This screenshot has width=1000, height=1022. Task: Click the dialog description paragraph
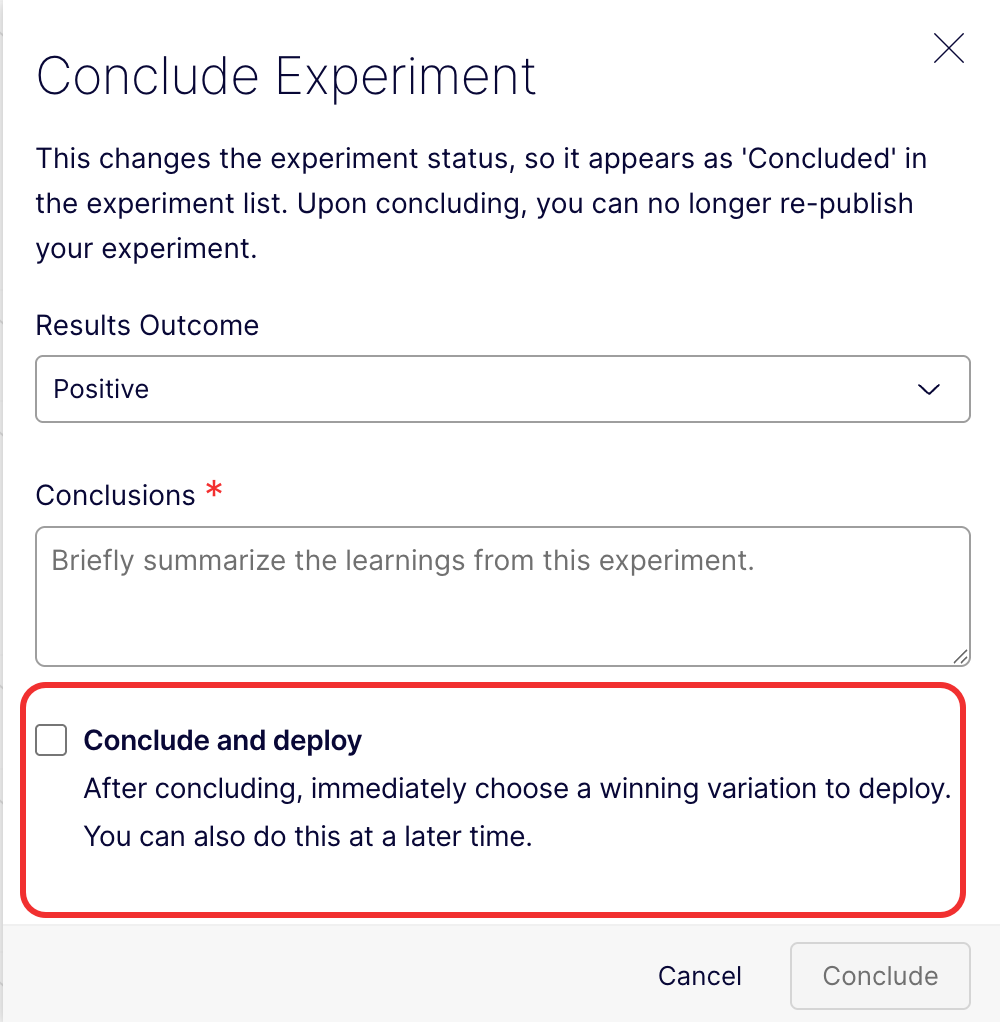click(474, 203)
